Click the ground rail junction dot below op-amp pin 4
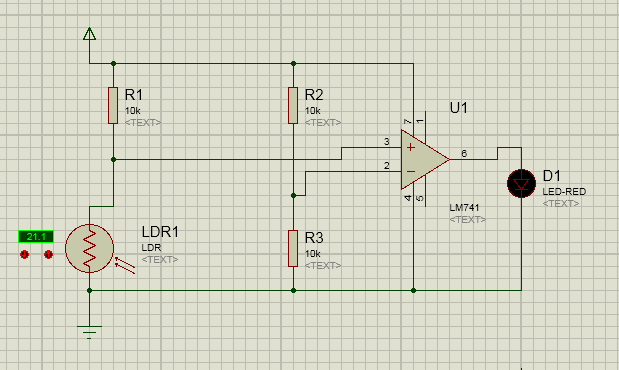The image size is (619, 370). pos(413,290)
